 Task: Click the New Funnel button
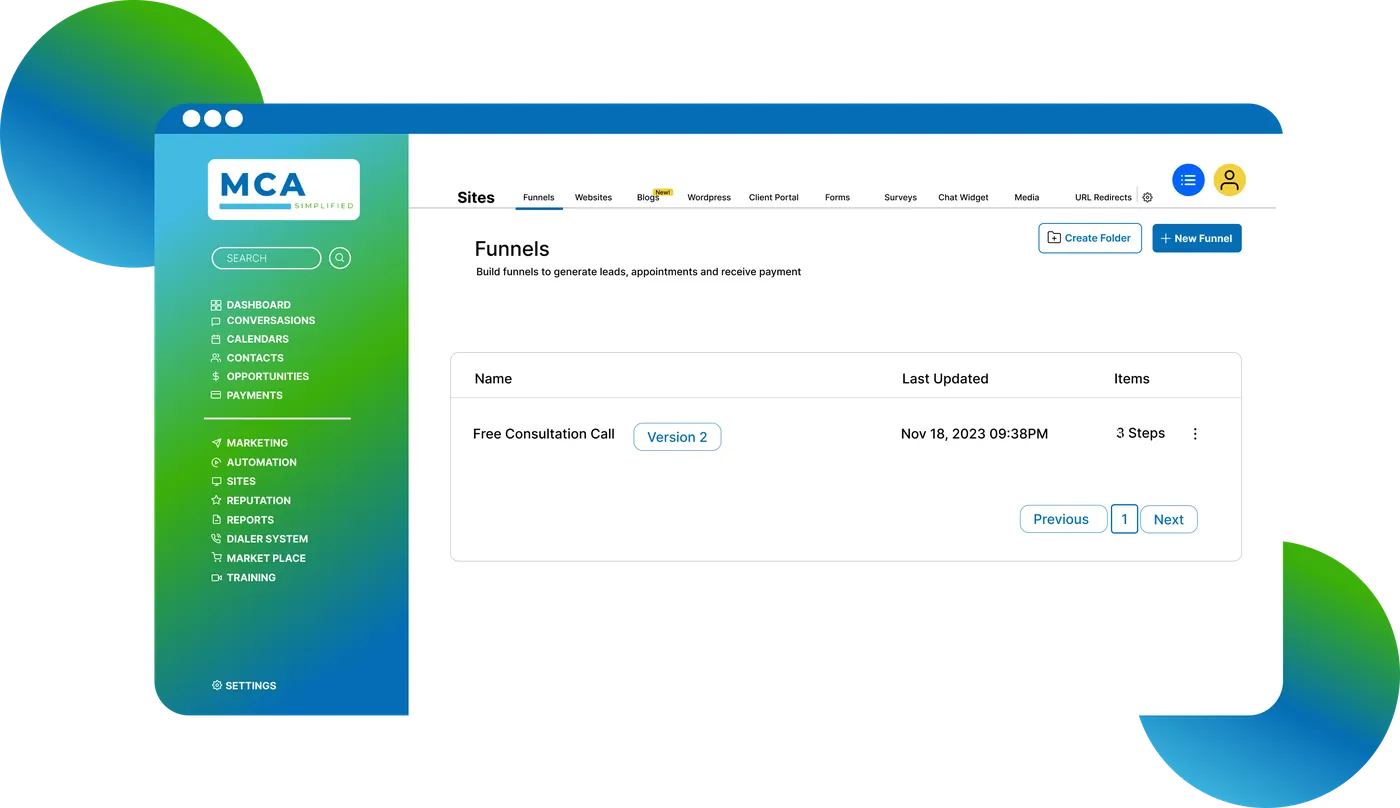coord(1197,238)
